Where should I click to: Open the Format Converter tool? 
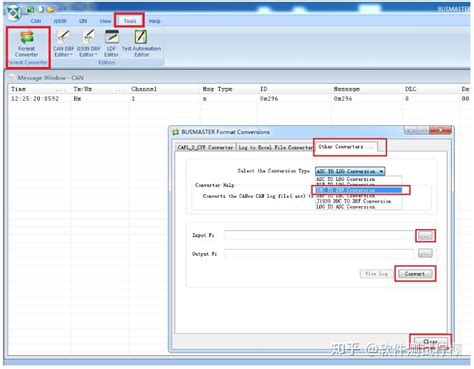(27, 44)
